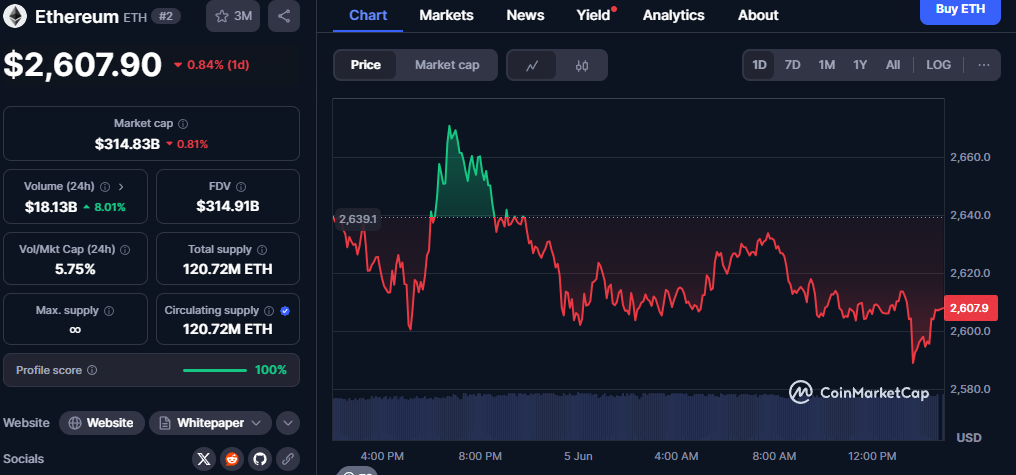Open the Volume (24h) details arrow
This screenshot has width=1016, height=475.
pos(121,187)
